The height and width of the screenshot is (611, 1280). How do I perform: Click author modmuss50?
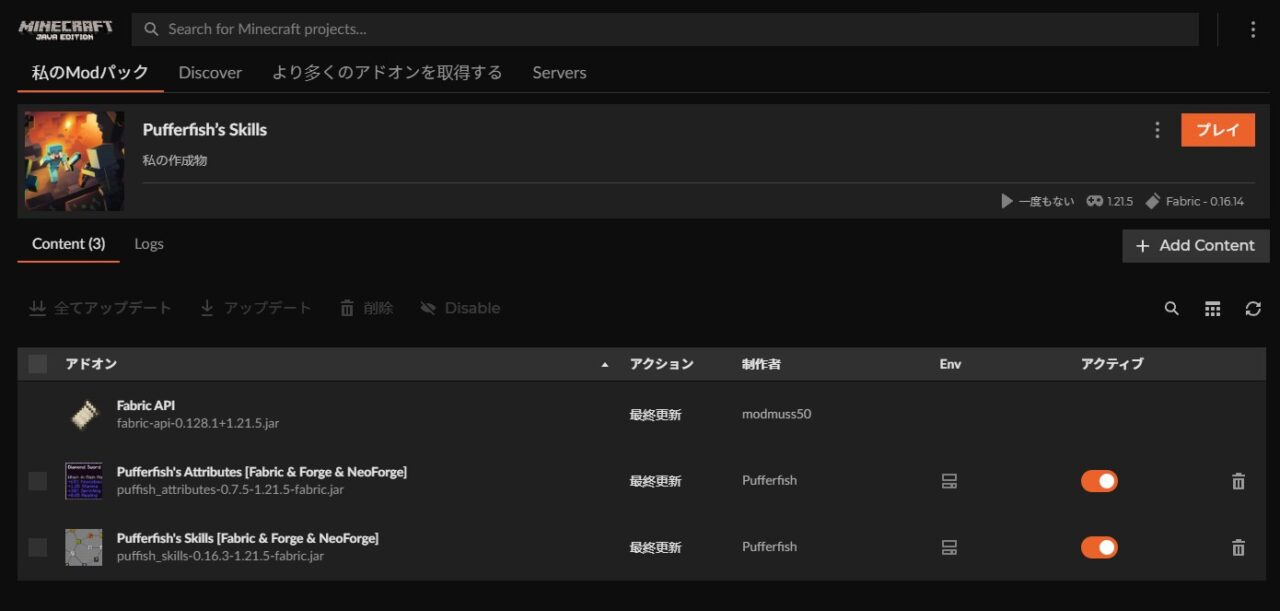click(x=776, y=414)
